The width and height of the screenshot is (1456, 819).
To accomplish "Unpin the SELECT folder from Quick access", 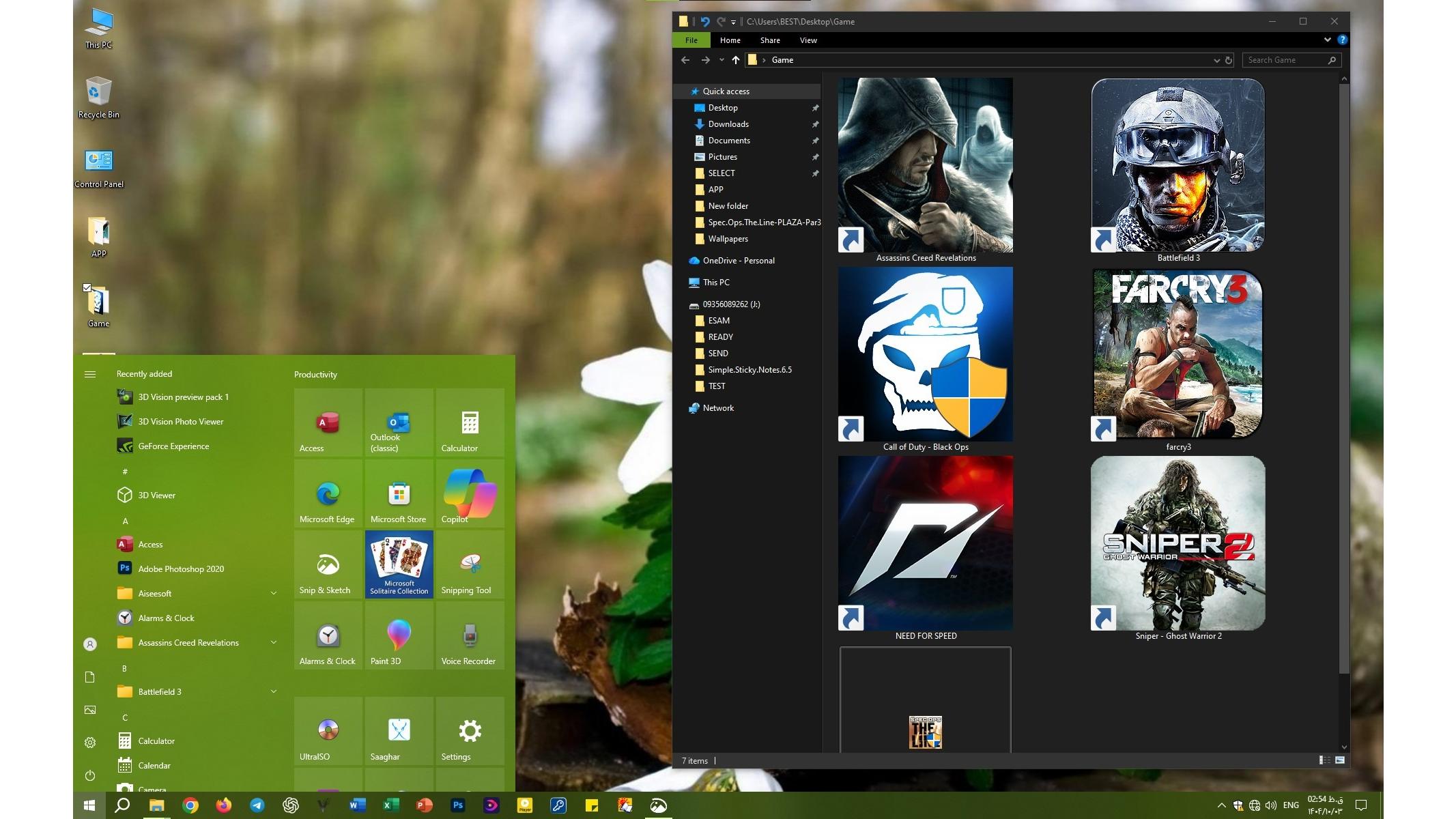I will [x=815, y=173].
